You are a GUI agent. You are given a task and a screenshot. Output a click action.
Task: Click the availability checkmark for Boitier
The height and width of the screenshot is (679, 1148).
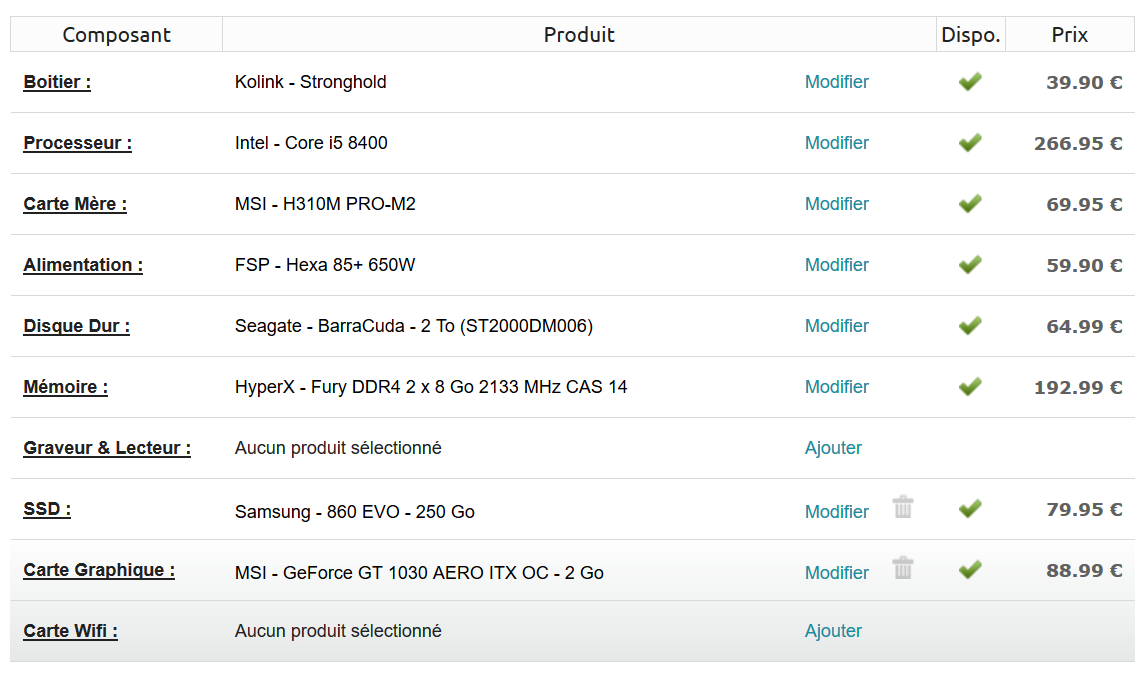(x=969, y=82)
